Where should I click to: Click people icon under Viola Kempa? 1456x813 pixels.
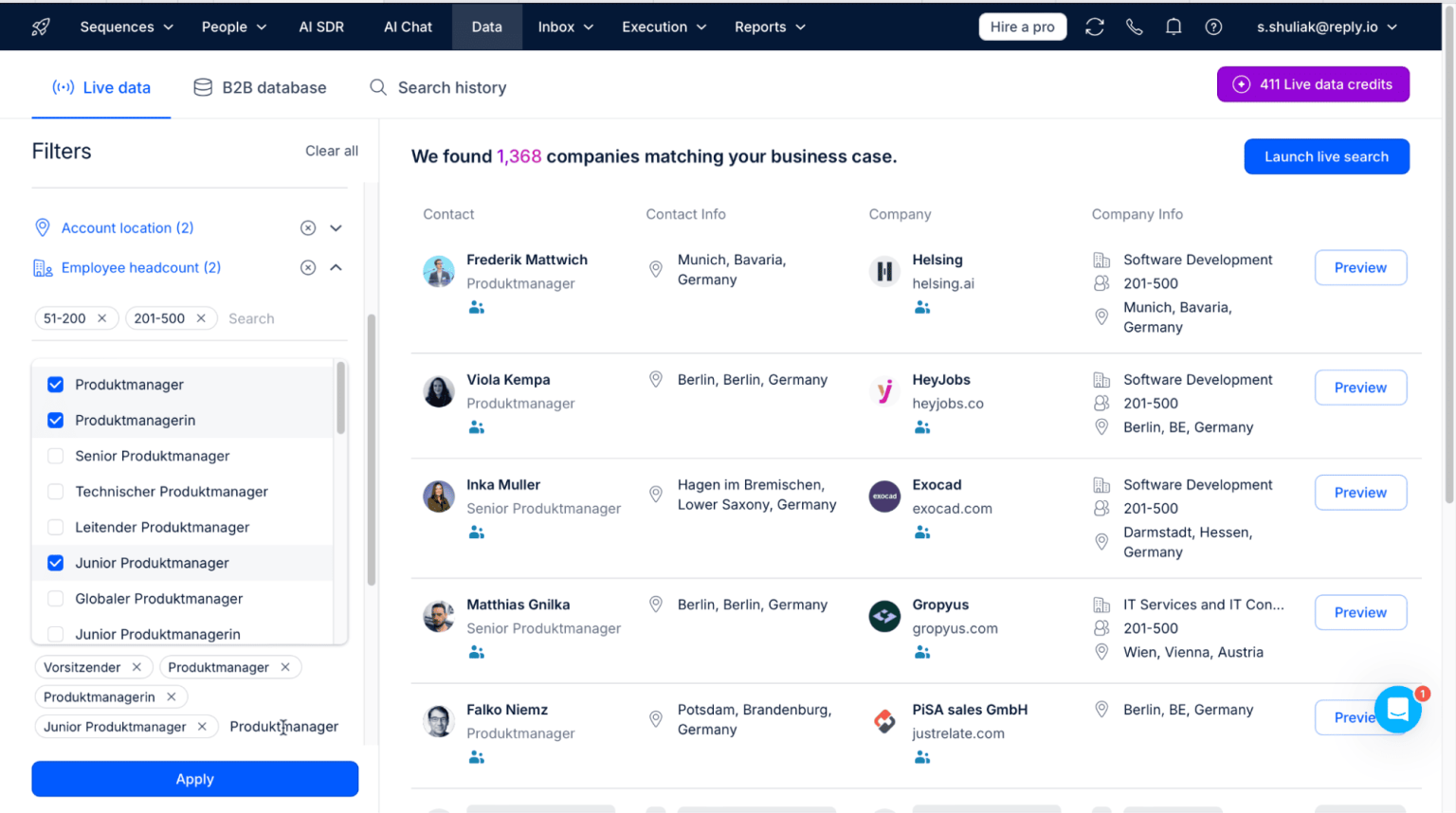point(477,427)
